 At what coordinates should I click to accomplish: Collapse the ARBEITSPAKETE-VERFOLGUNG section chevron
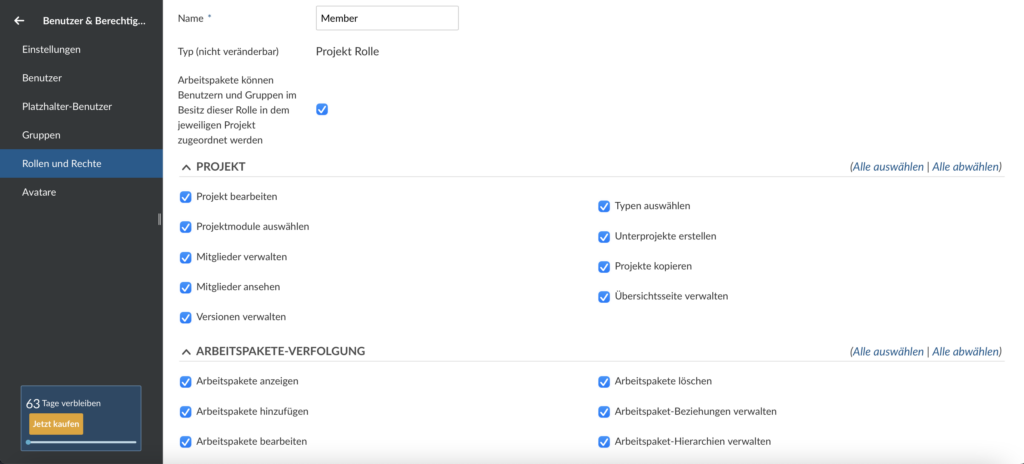click(185, 352)
